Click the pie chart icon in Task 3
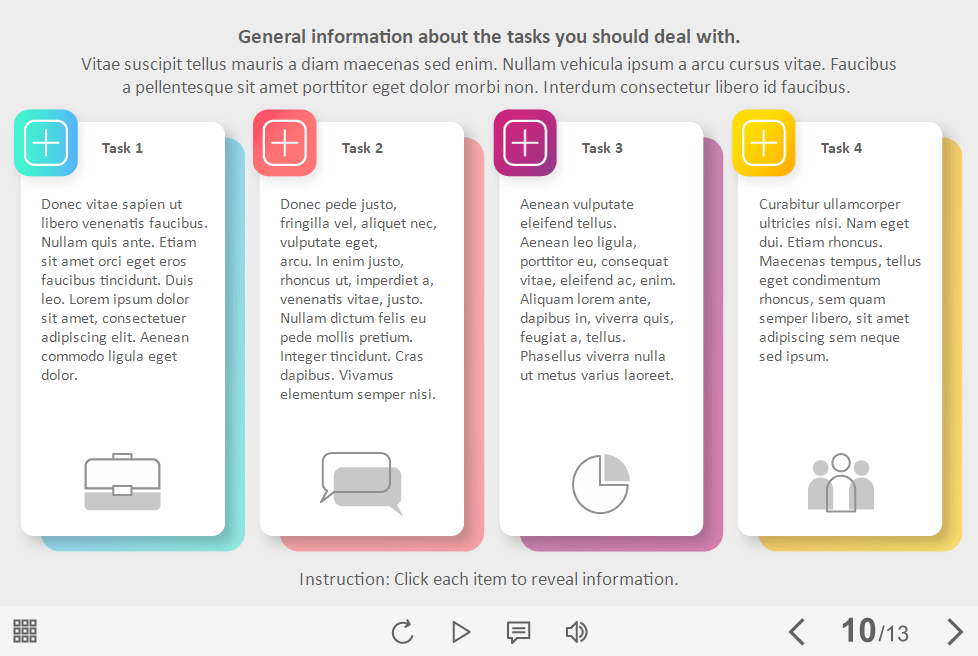 [x=601, y=483]
